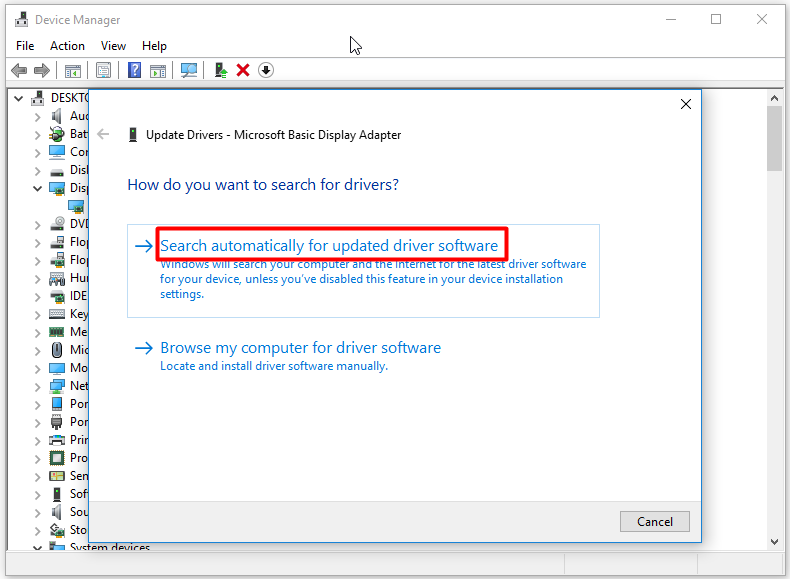Select the Computer icon in 'Cor' row
790x579 pixels.
[x=57, y=152]
